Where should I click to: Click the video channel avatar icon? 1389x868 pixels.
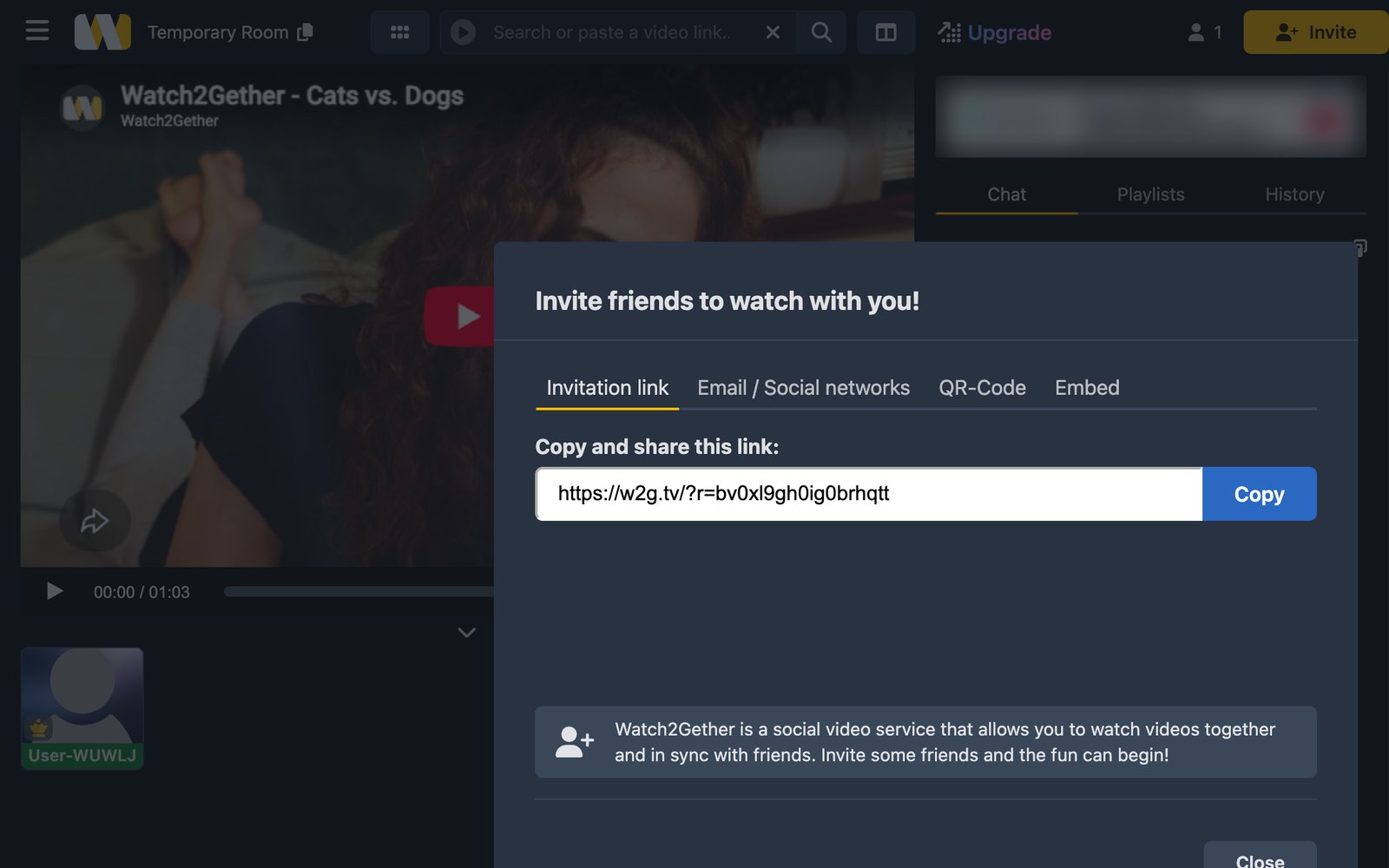pos(82,108)
